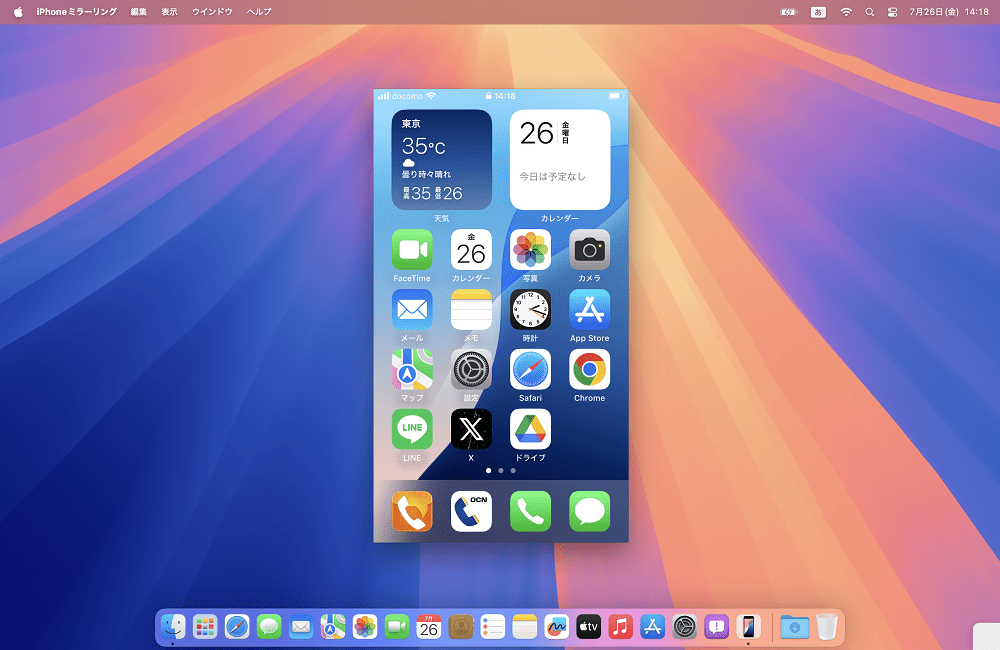1000x650 pixels.
Task: Select the second home screen page dot
Action: coord(501,471)
